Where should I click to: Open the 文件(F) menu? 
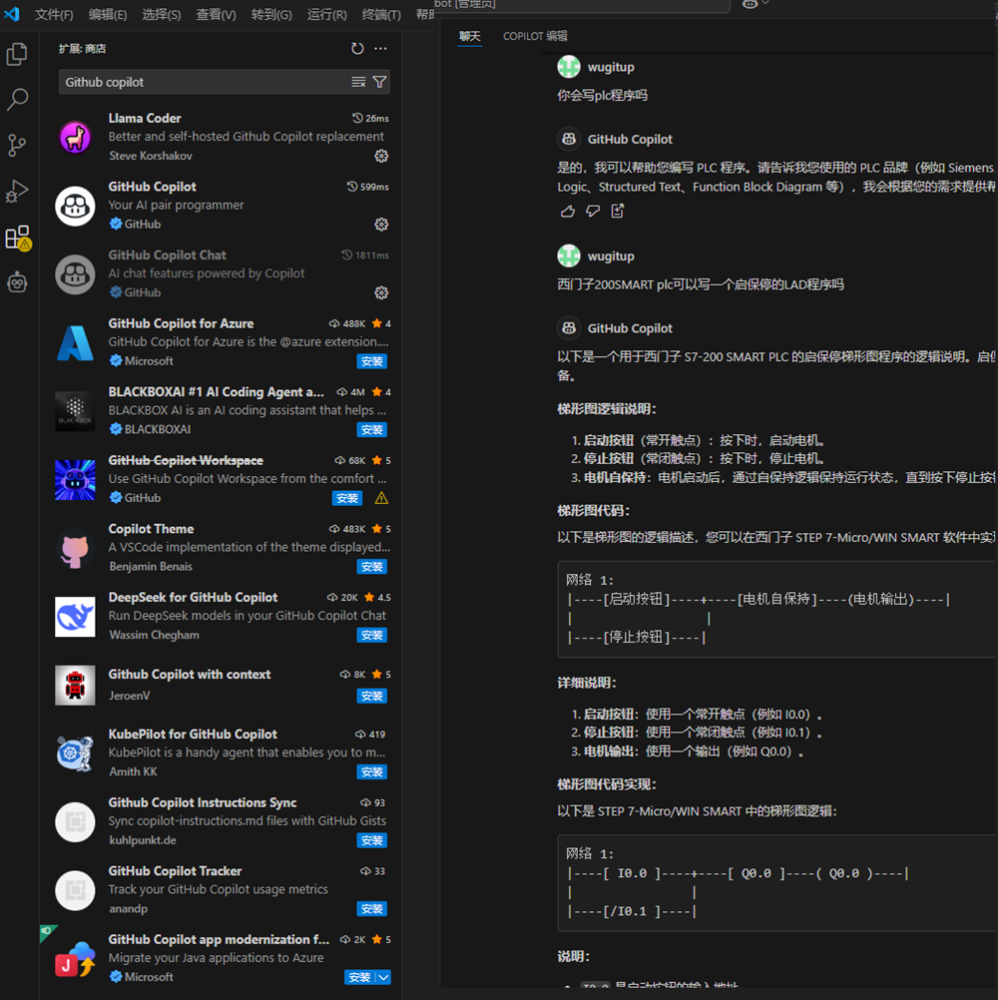click(54, 14)
